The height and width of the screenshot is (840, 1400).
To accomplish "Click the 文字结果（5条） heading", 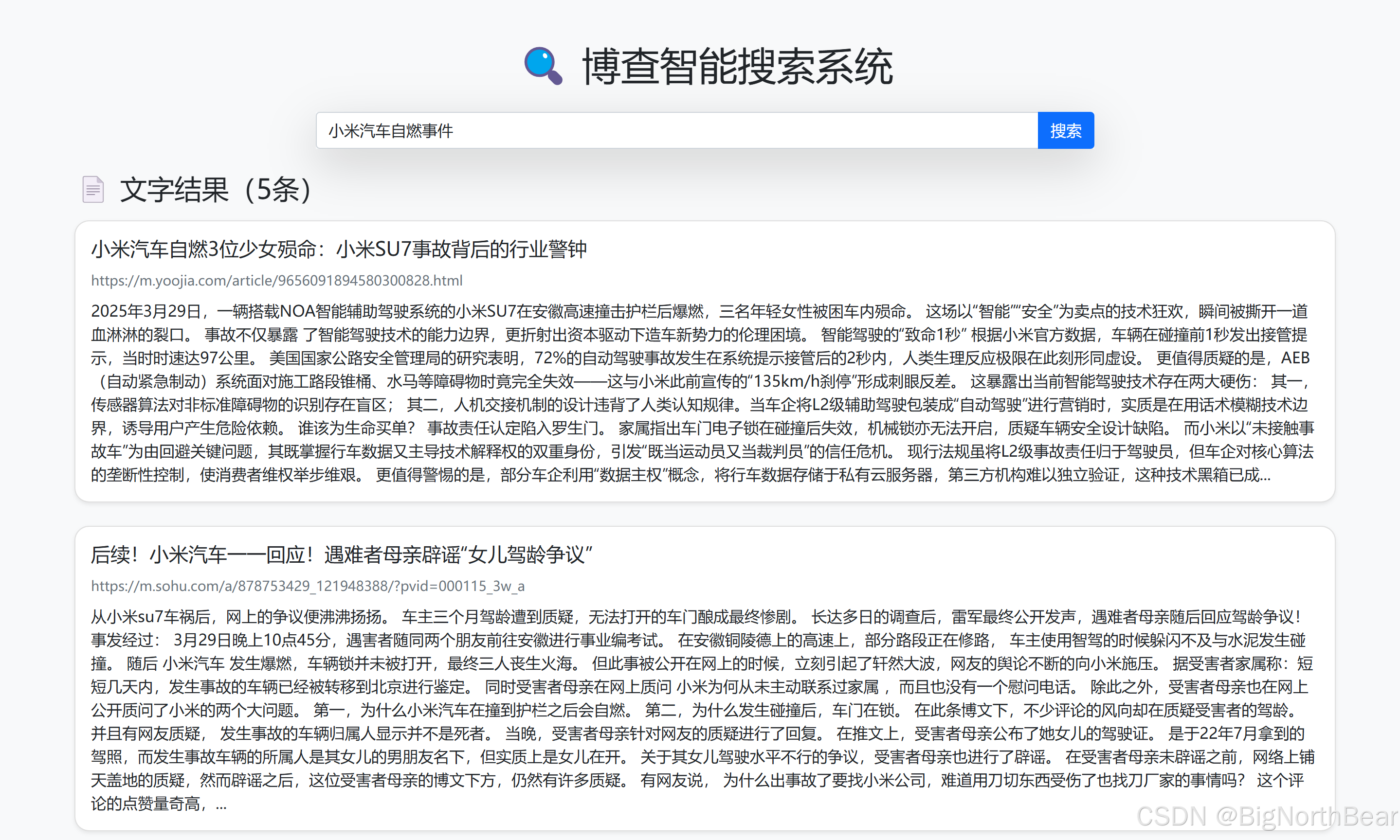I will pos(216,190).
